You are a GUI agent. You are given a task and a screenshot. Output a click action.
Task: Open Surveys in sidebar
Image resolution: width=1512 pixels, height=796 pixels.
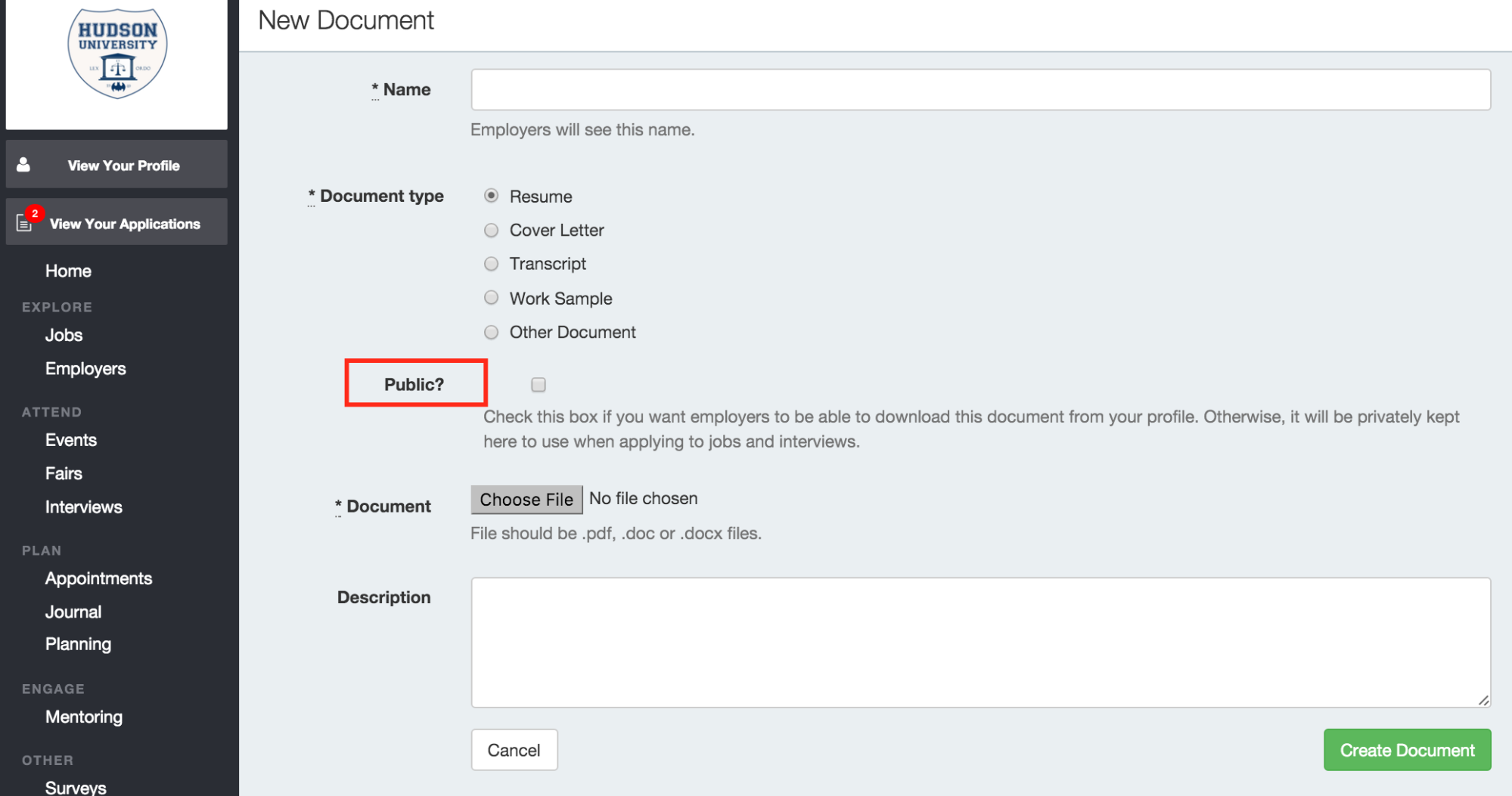76,787
